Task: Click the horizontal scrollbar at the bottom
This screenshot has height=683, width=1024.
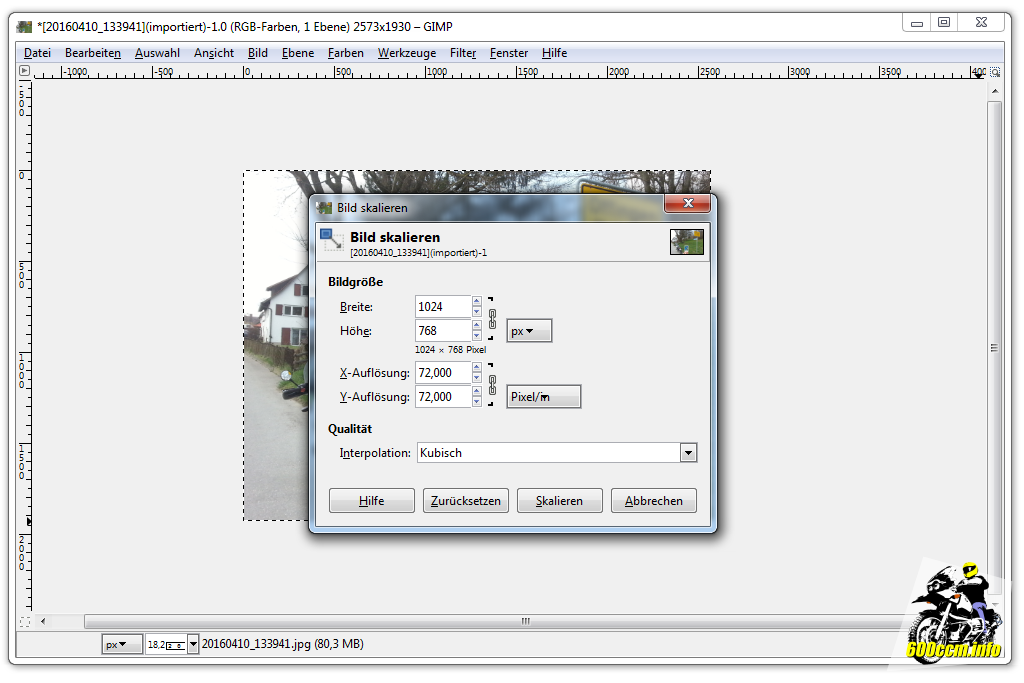Action: click(525, 621)
